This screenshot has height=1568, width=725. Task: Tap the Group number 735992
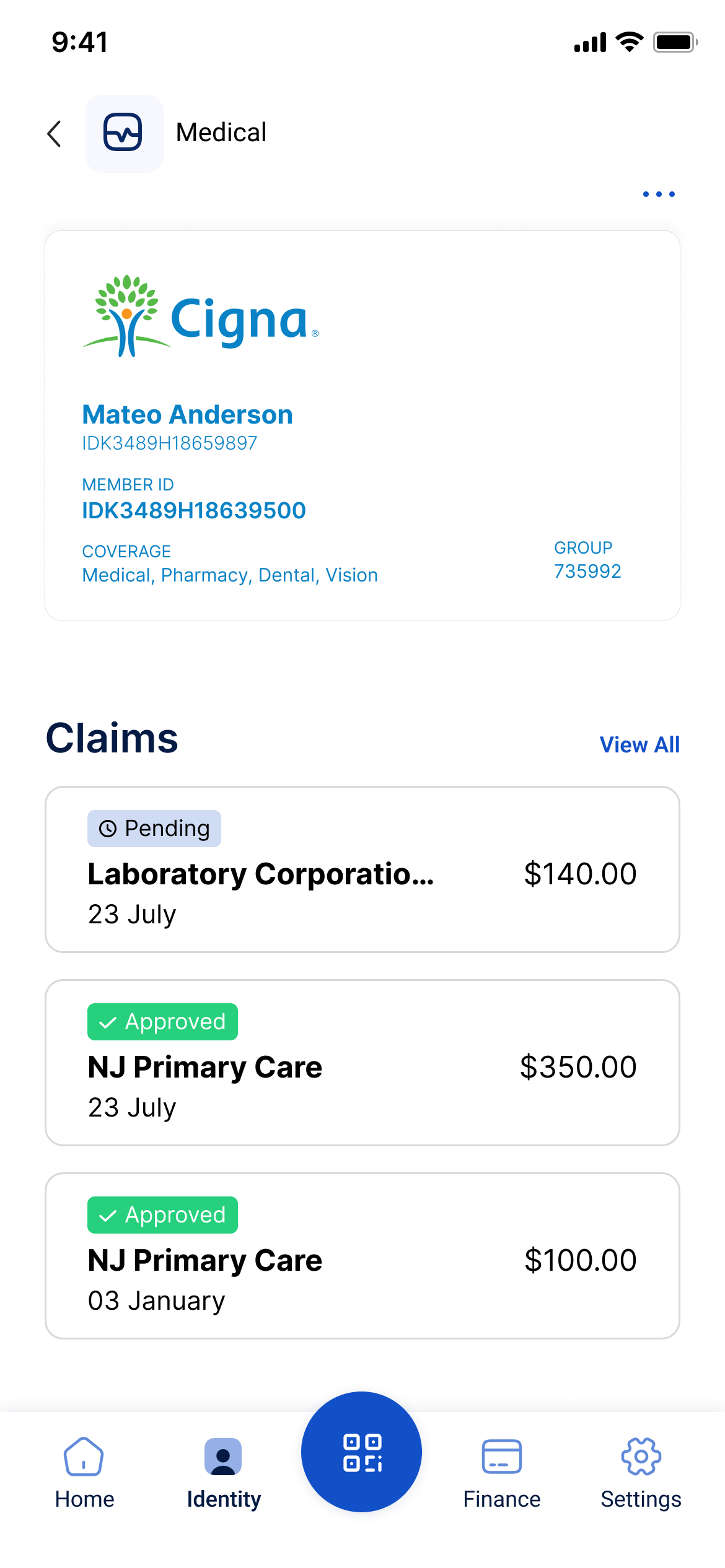(x=587, y=571)
